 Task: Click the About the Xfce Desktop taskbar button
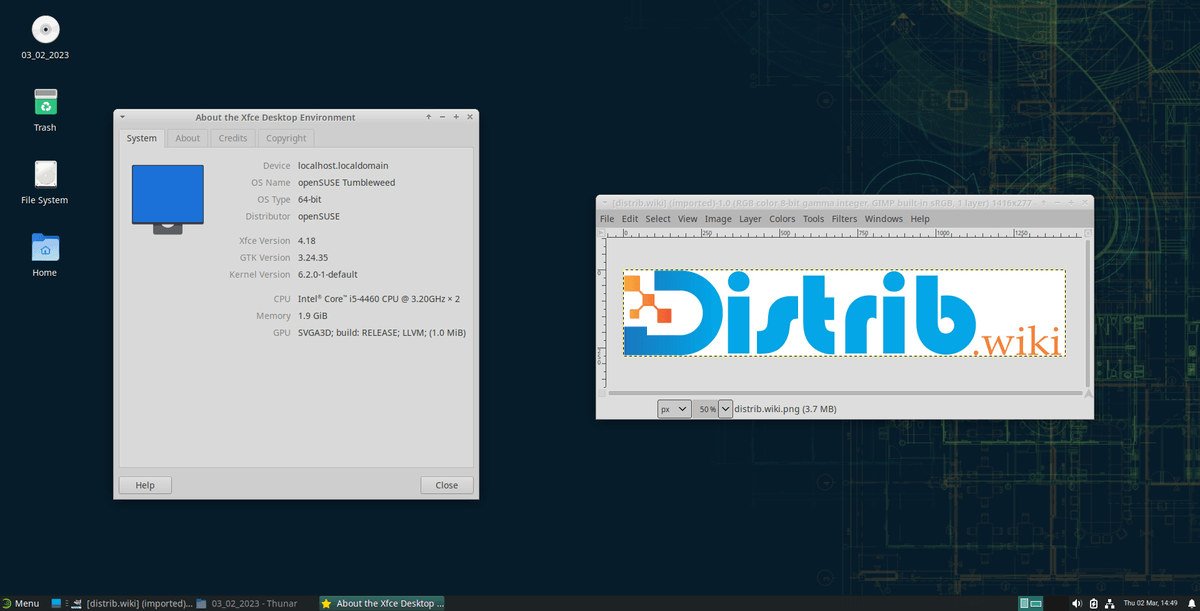click(383, 603)
